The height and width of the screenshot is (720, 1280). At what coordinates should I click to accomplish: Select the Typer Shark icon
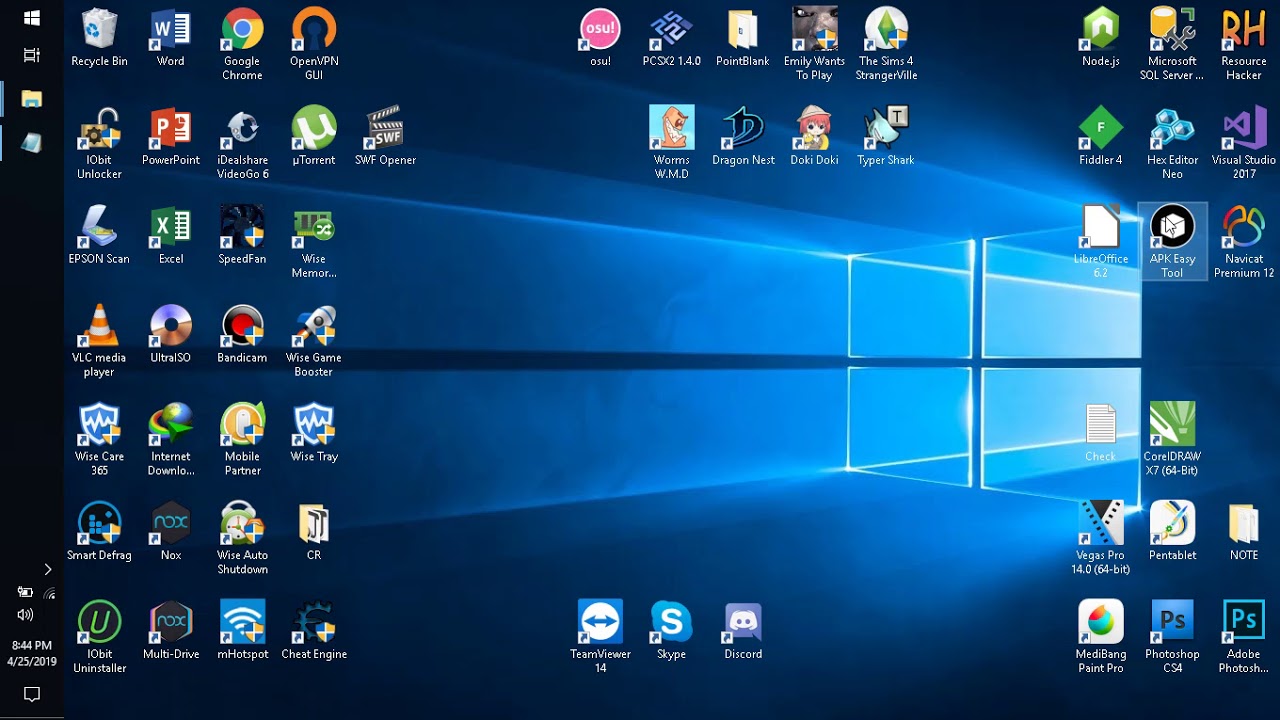886,137
